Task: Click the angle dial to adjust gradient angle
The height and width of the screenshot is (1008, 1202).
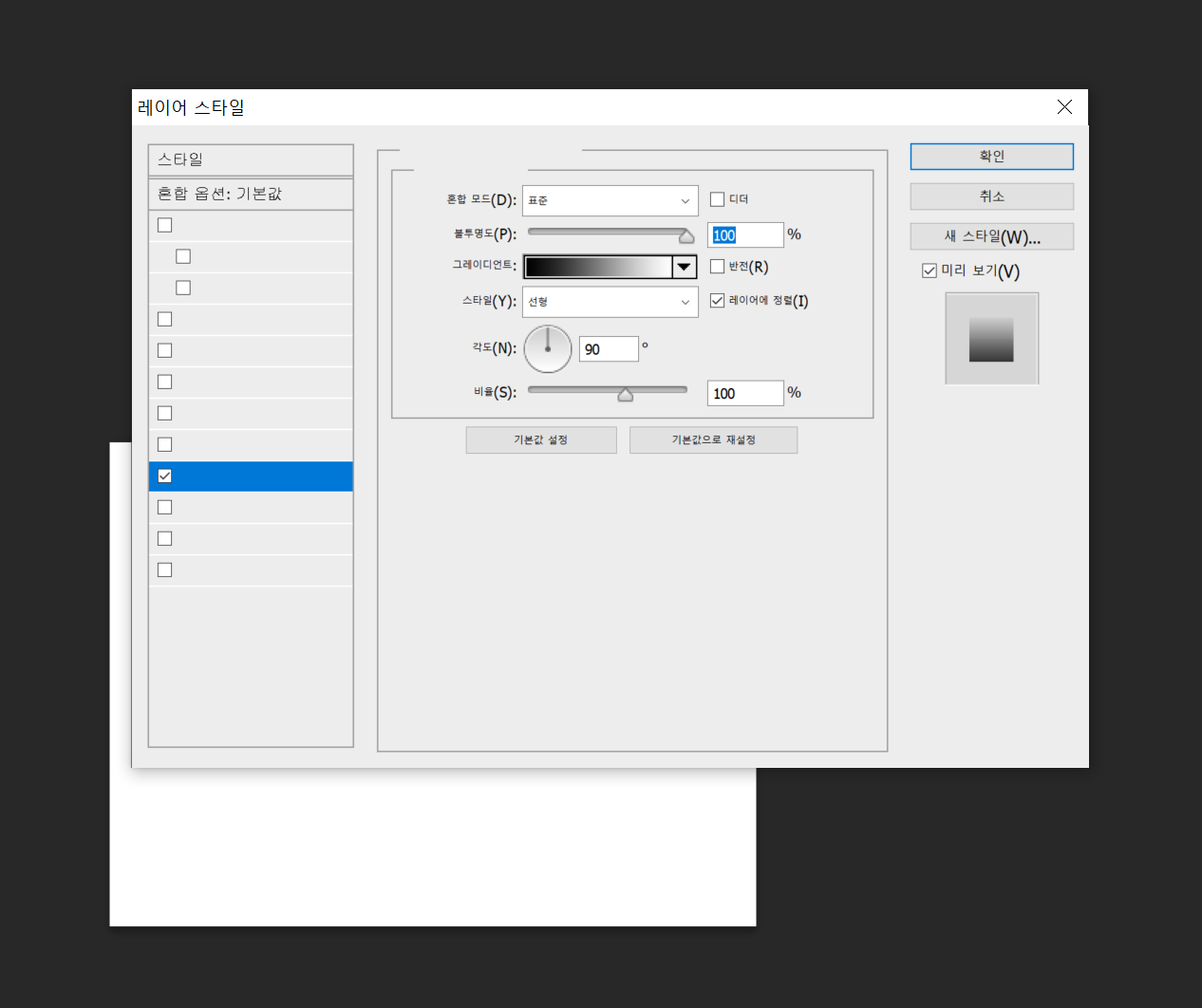Action: (x=547, y=348)
